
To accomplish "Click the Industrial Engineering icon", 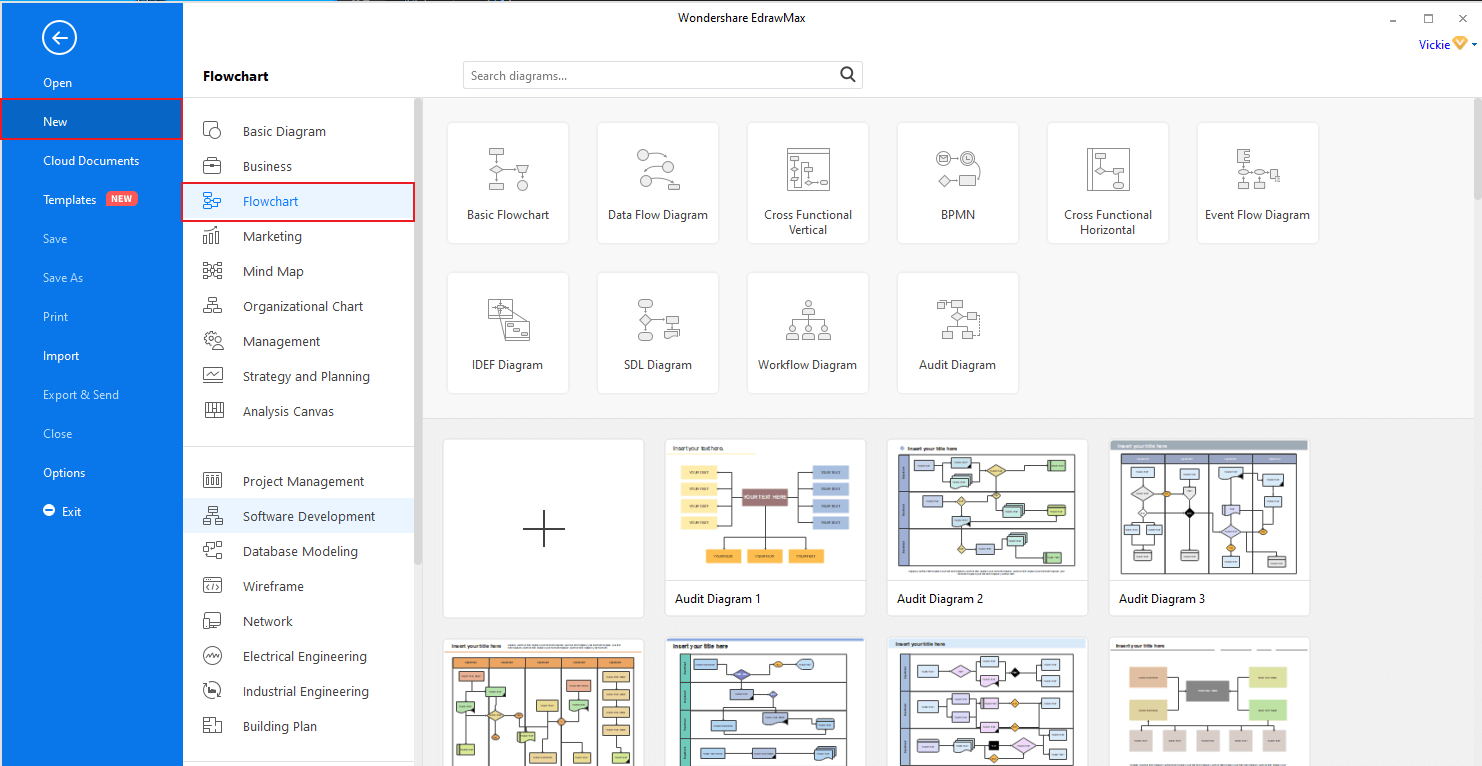I will point(212,691).
